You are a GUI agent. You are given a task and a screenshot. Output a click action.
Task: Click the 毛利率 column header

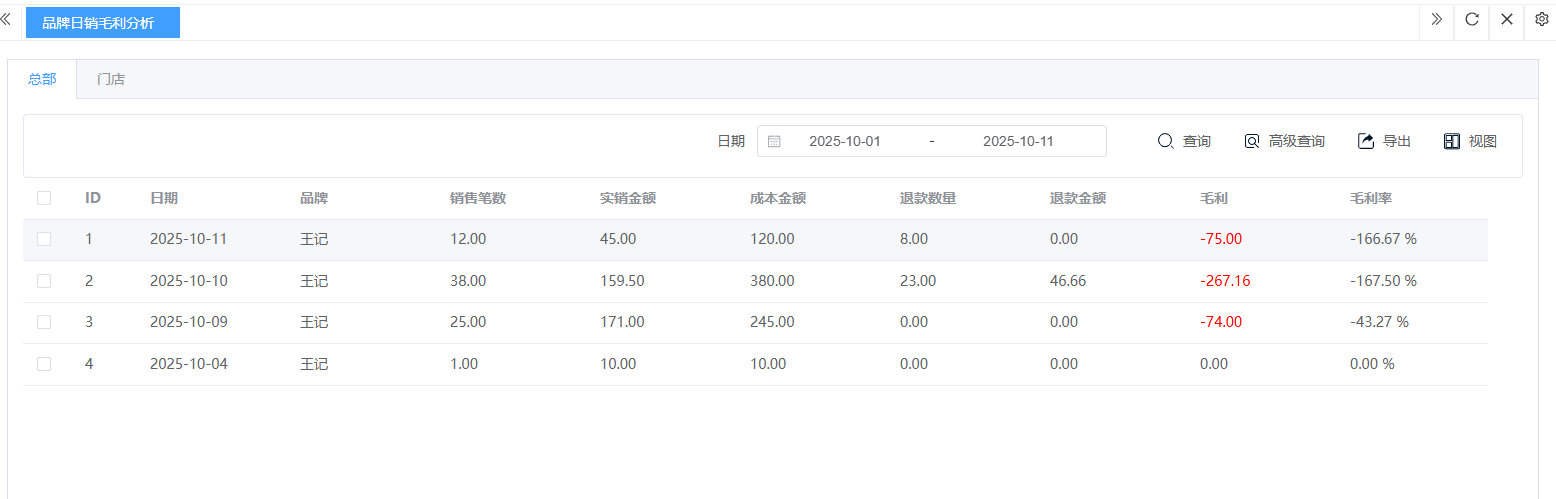click(1370, 198)
